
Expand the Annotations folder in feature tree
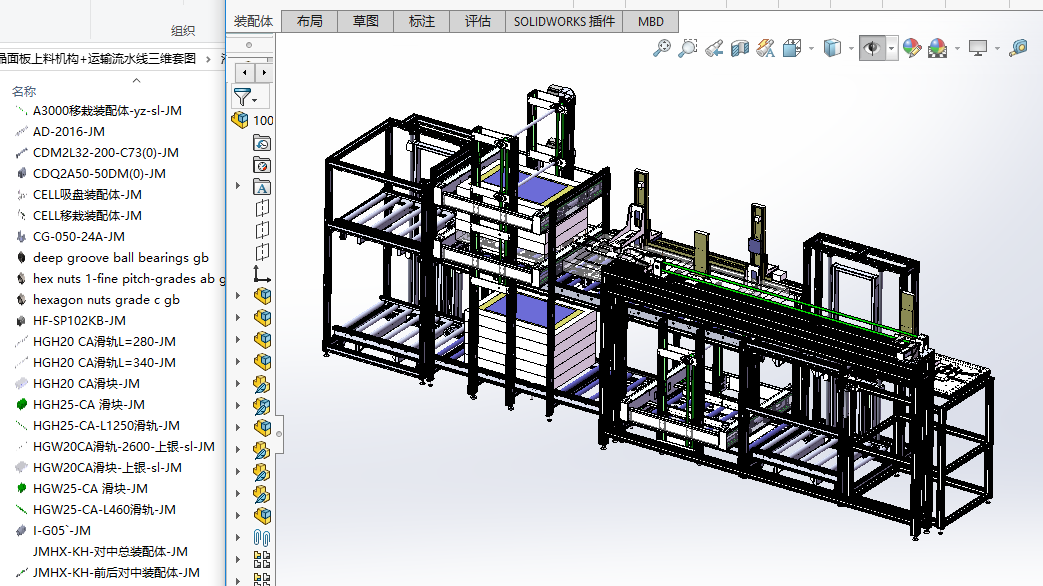pyautogui.click(x=238, y=187)
